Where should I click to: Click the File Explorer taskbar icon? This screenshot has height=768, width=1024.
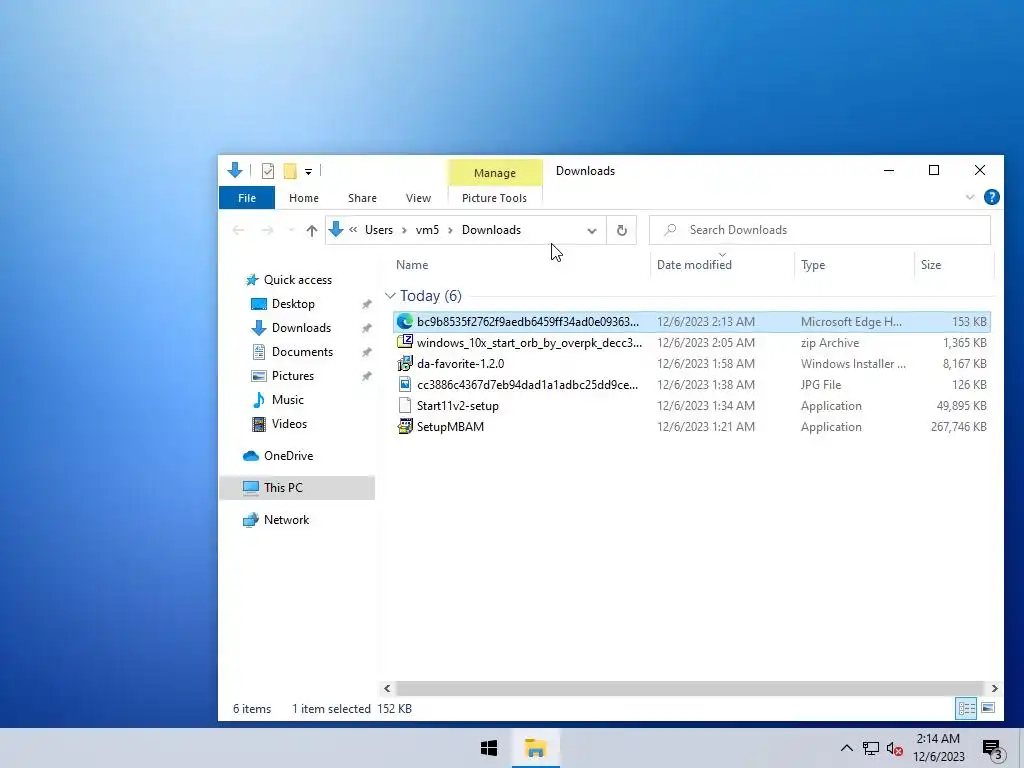point(536,748)
